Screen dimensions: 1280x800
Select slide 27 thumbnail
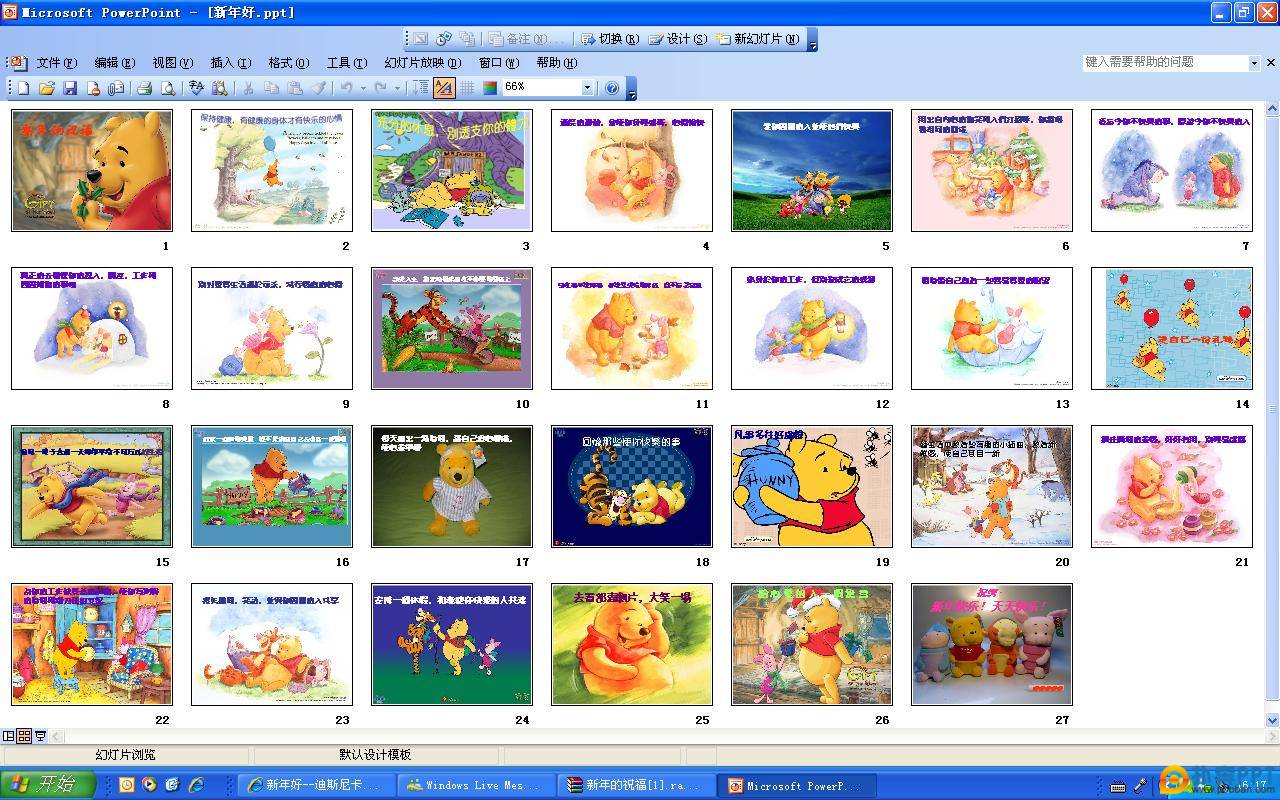click(992, 644)
